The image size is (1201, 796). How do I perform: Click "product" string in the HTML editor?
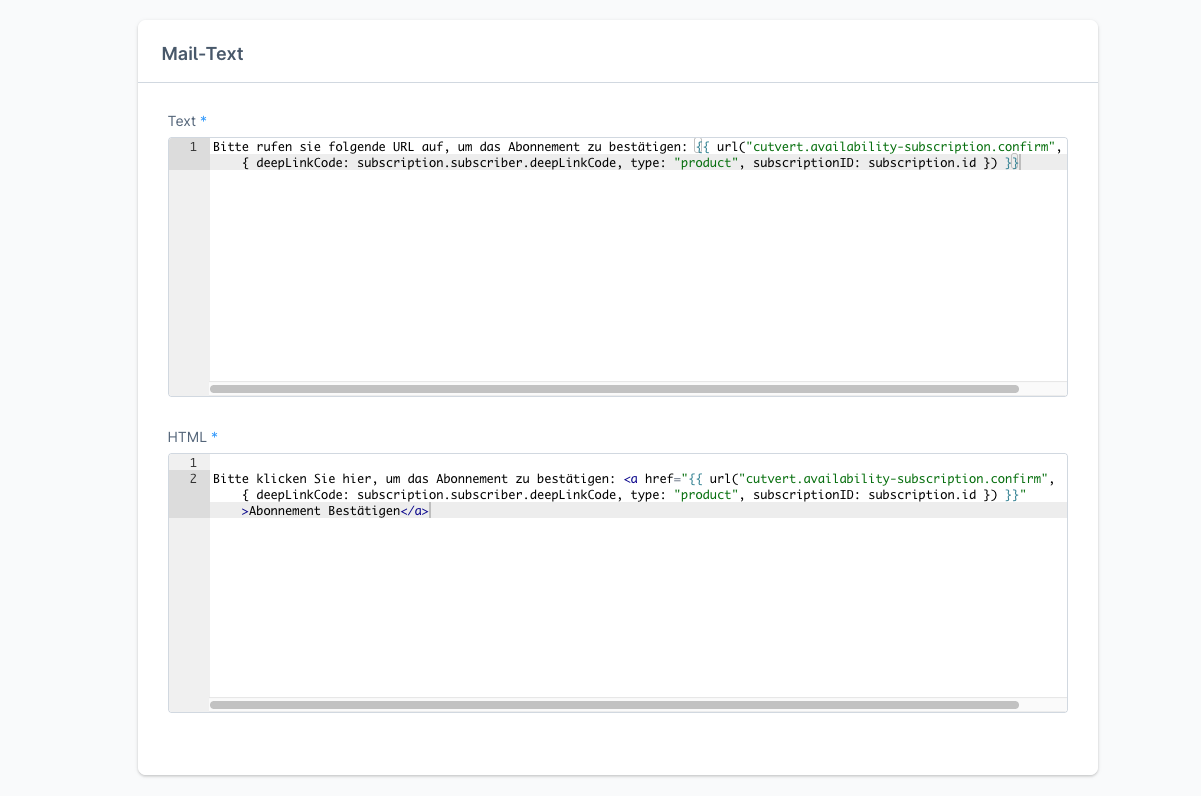click(706, 495)
